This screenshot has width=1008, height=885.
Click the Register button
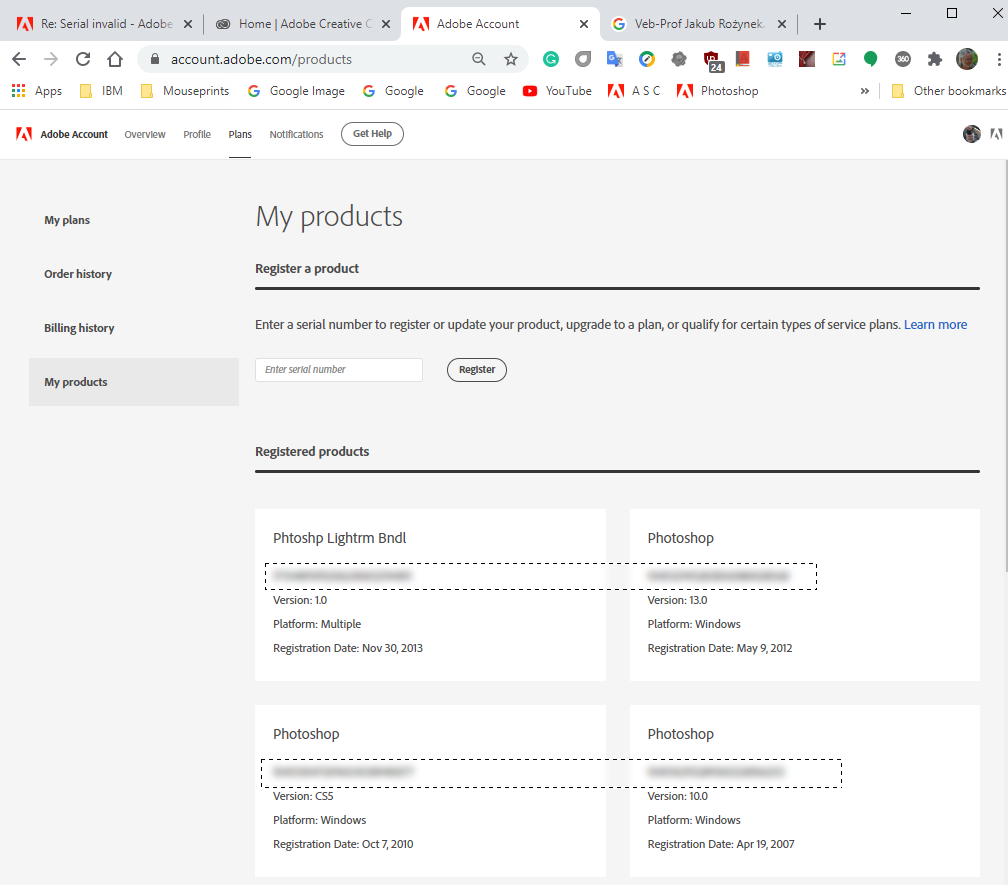tap(476, 370)
